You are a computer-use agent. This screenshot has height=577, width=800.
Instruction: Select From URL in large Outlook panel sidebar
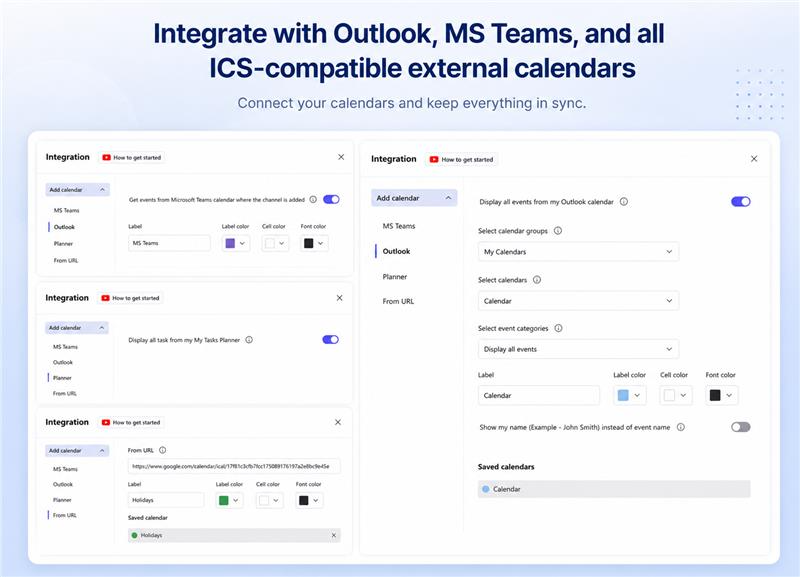pos(398,302)
